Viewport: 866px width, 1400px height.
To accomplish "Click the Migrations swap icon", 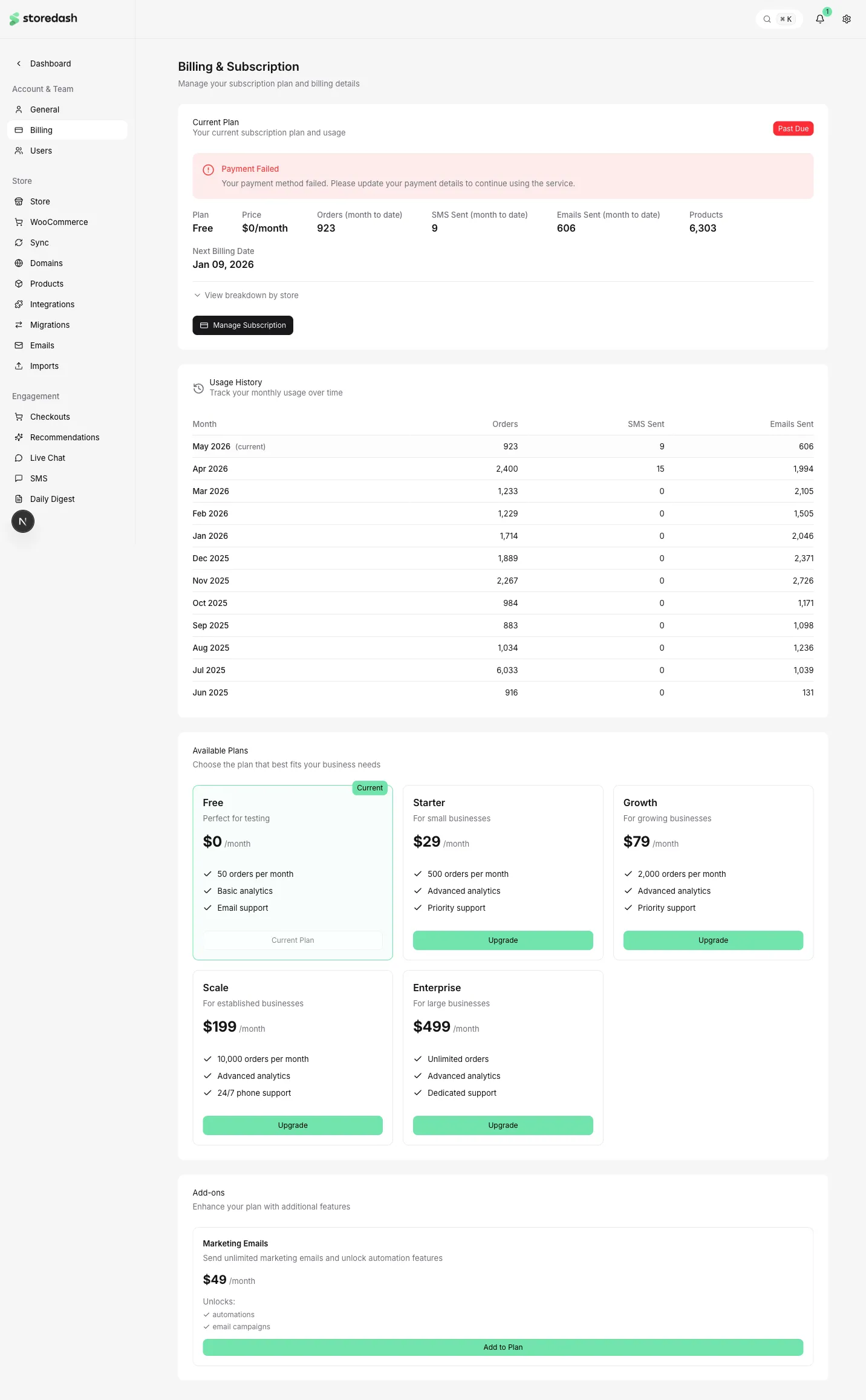I will [x=19, y=325].
